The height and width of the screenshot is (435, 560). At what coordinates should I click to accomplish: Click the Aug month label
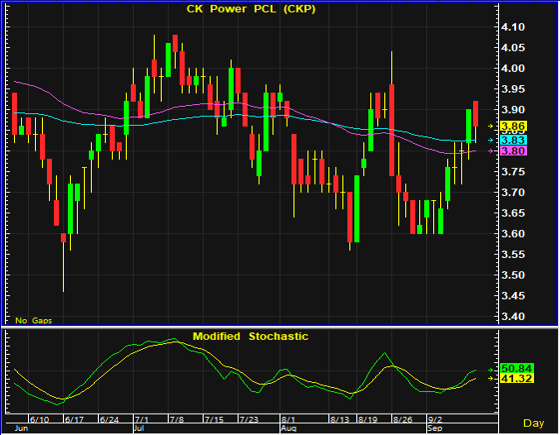tap(288, 429)
